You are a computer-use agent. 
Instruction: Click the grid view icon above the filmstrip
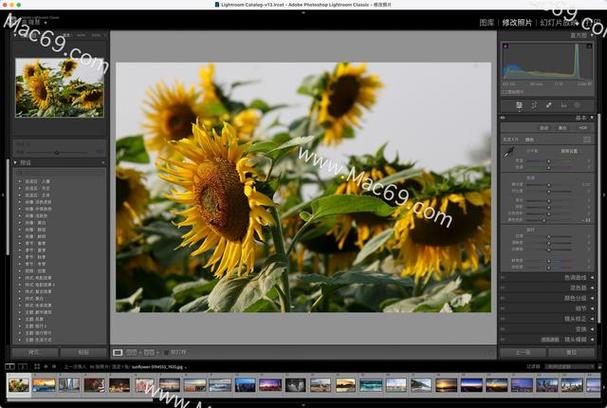pyautogui.click(x=37, y=366)
